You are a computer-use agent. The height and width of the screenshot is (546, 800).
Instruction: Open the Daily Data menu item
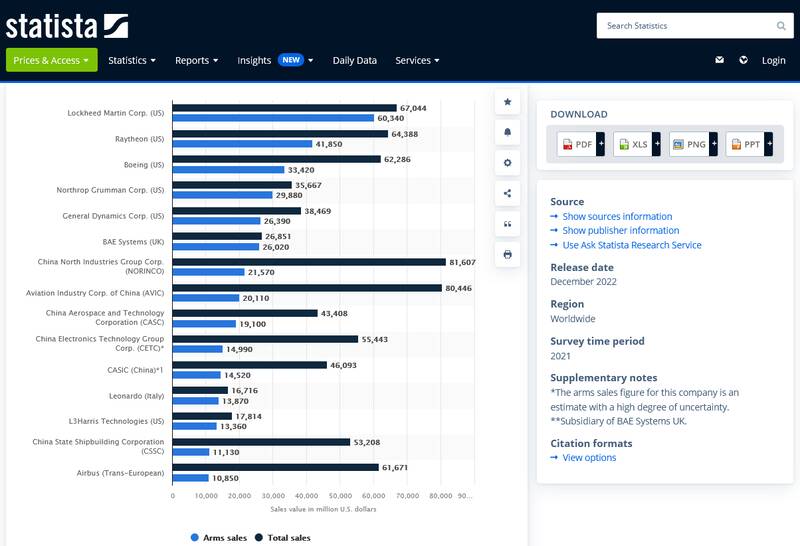pos(354,60)
